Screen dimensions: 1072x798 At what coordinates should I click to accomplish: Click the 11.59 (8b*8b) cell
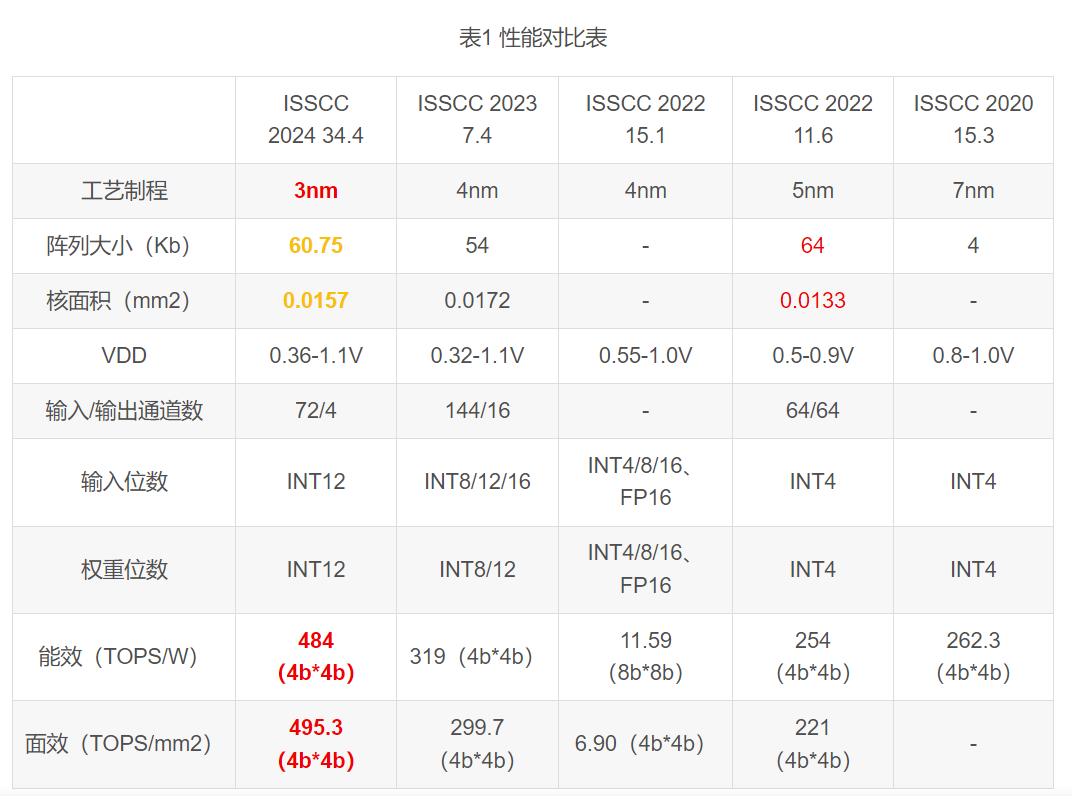(645, 657)
